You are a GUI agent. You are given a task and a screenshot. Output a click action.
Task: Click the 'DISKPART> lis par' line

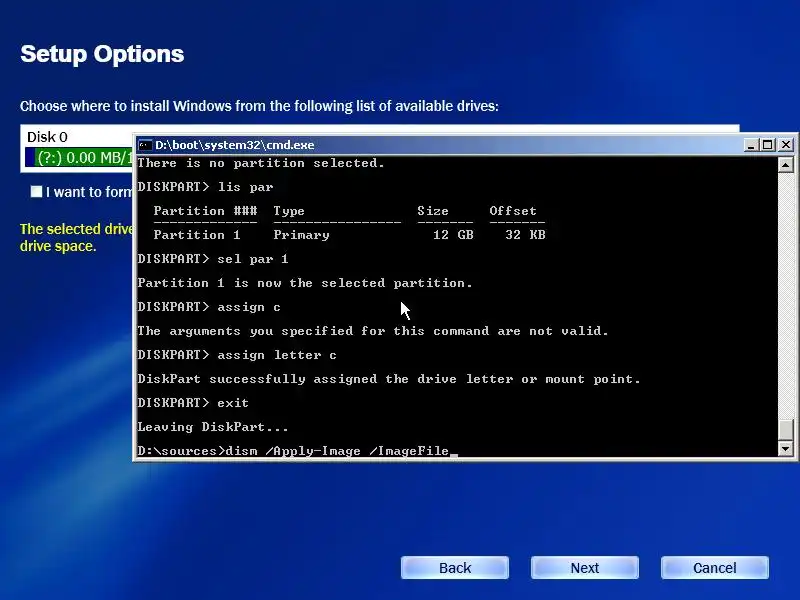point(205,187)
